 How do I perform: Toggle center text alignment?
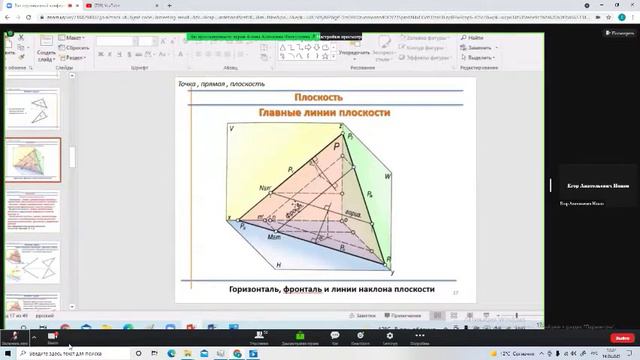(x=208, y=54)
